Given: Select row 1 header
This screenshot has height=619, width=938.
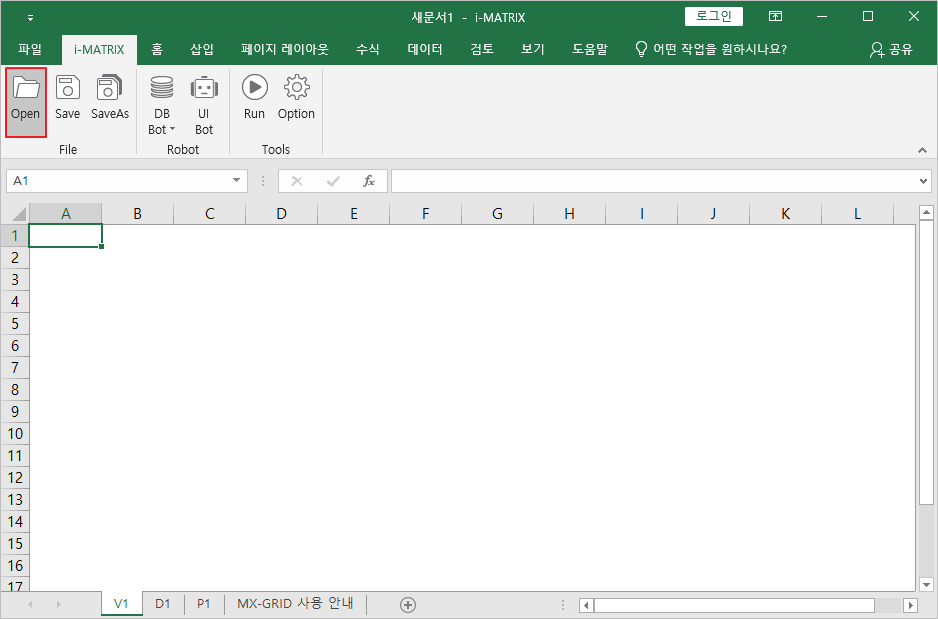Looking at the screenshot, I should tap(15, 236).
